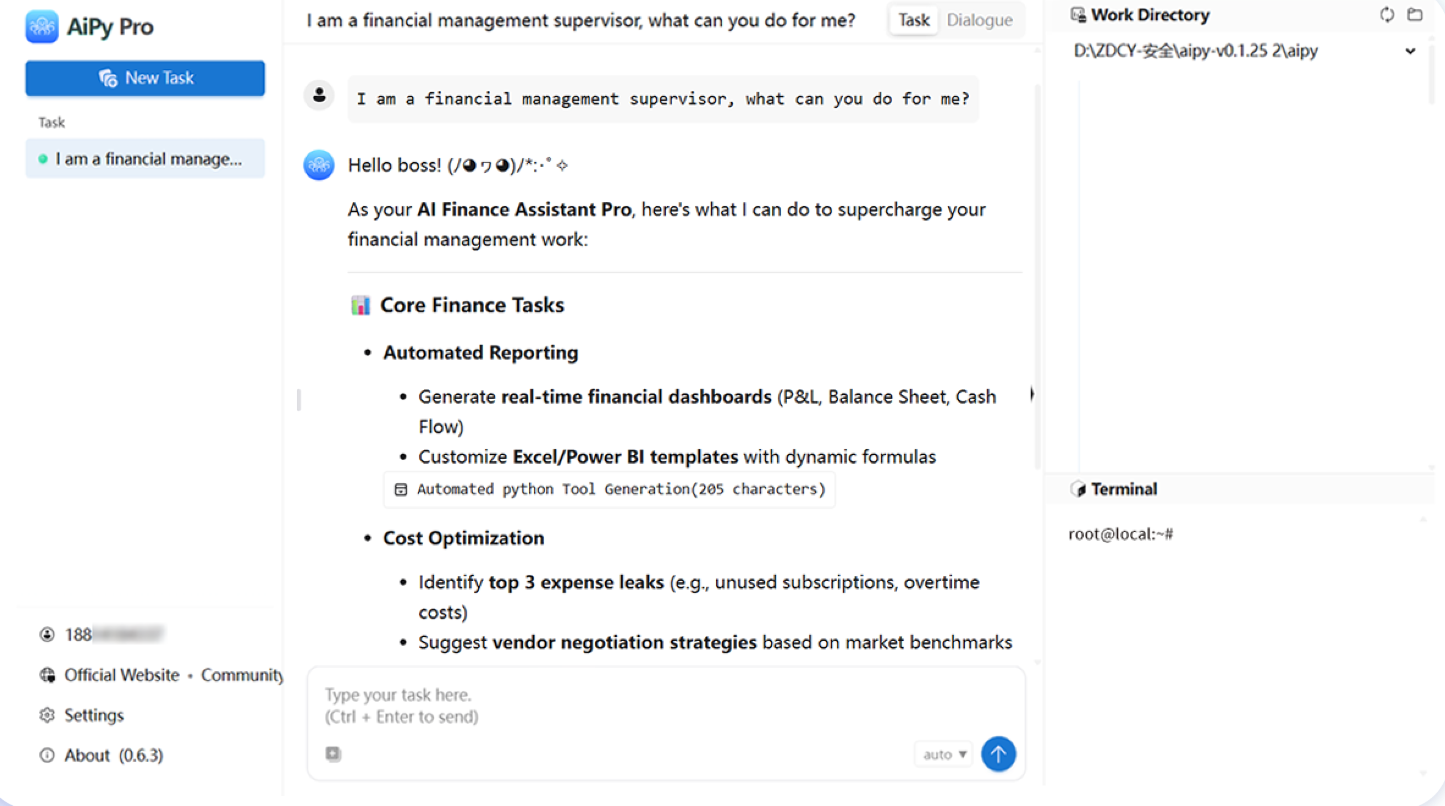Click the assistant avatar next to Hello boss
Image resolution: width=1445 pixels, height=806 pixels.
pos(319,165)
